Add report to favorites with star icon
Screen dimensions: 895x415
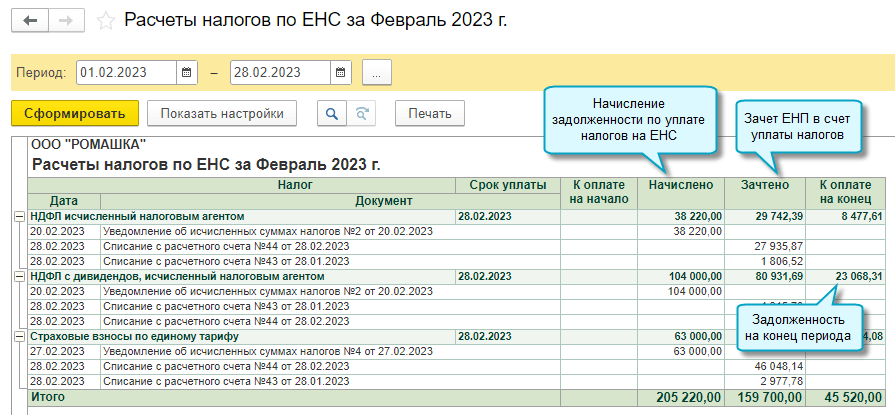[x=107, y=21]
